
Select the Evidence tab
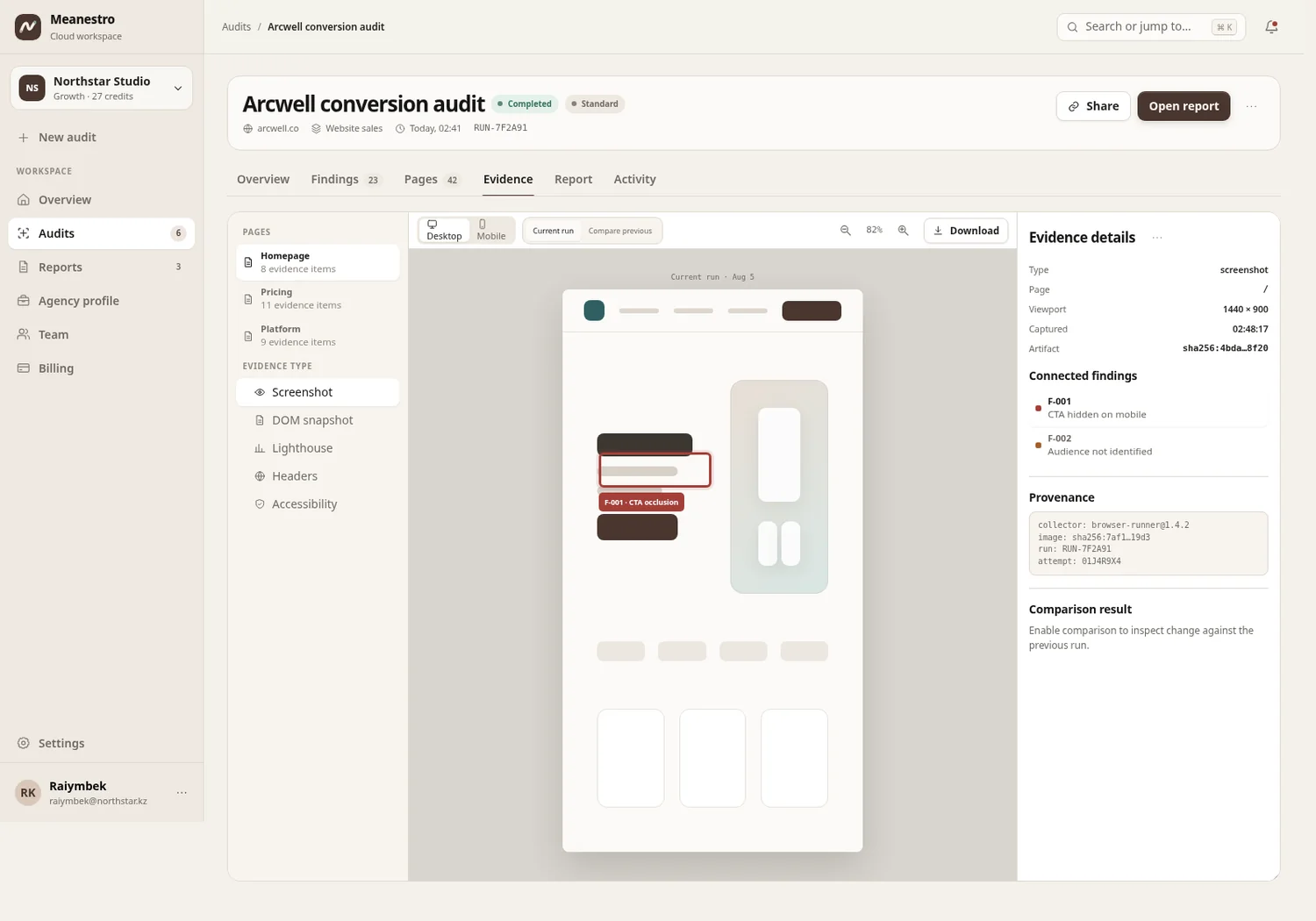[x=508, y=179]
